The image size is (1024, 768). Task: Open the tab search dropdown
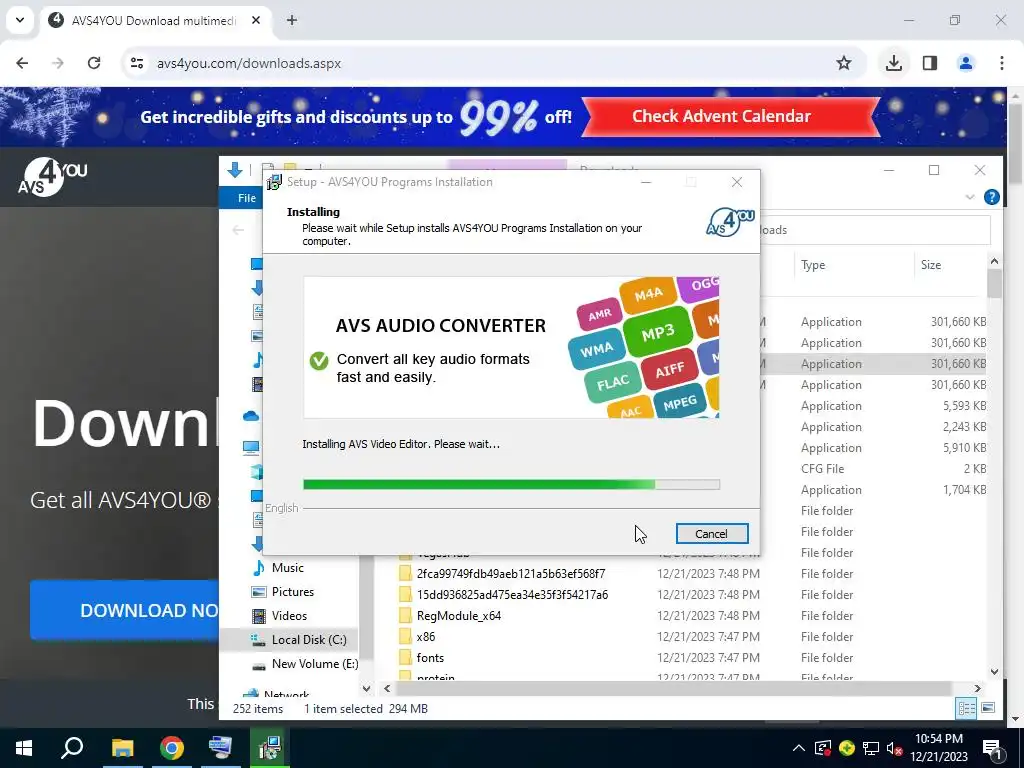(20, 20)
